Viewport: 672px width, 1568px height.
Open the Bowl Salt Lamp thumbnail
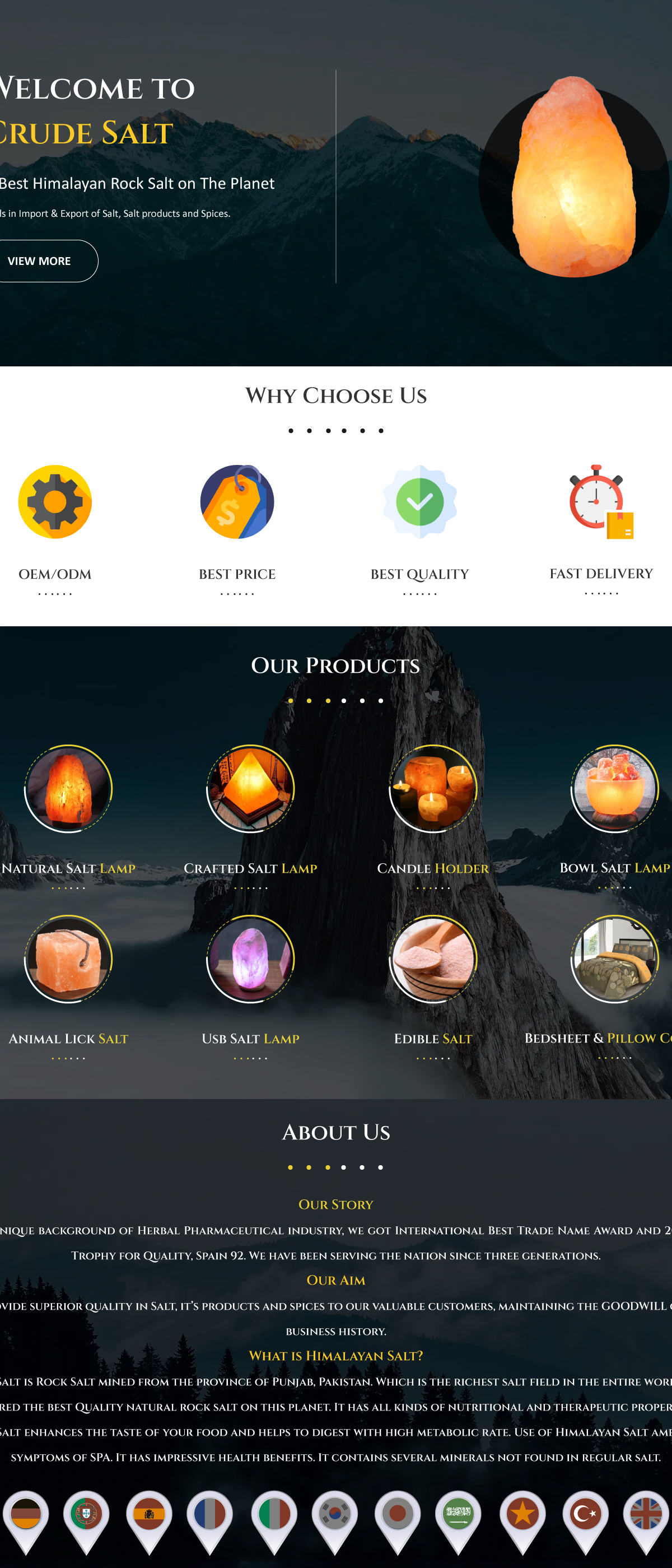coord(615,788)
